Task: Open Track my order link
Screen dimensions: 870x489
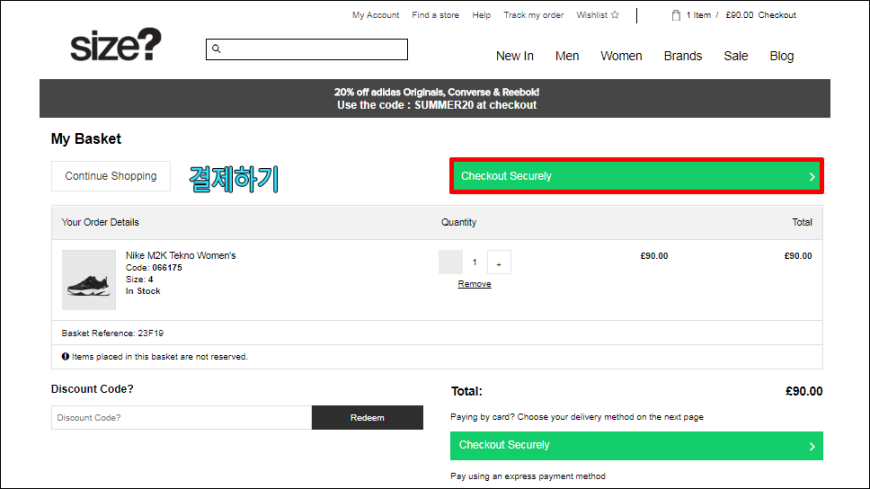Action: point(534,15)
